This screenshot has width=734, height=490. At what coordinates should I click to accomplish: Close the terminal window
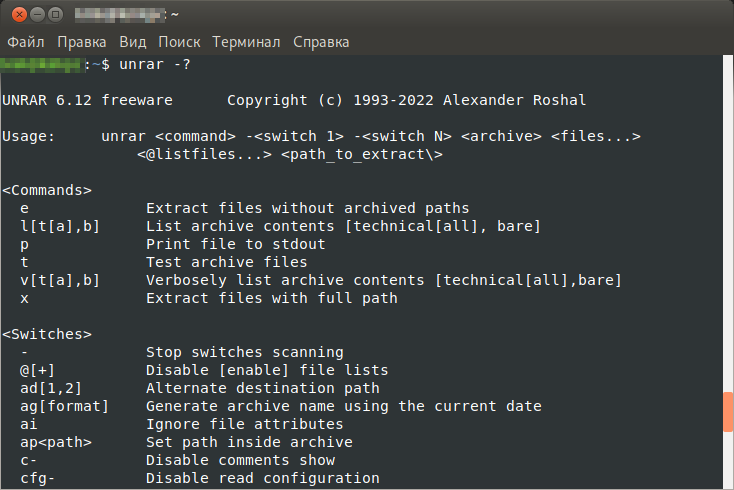pos(14,15)
